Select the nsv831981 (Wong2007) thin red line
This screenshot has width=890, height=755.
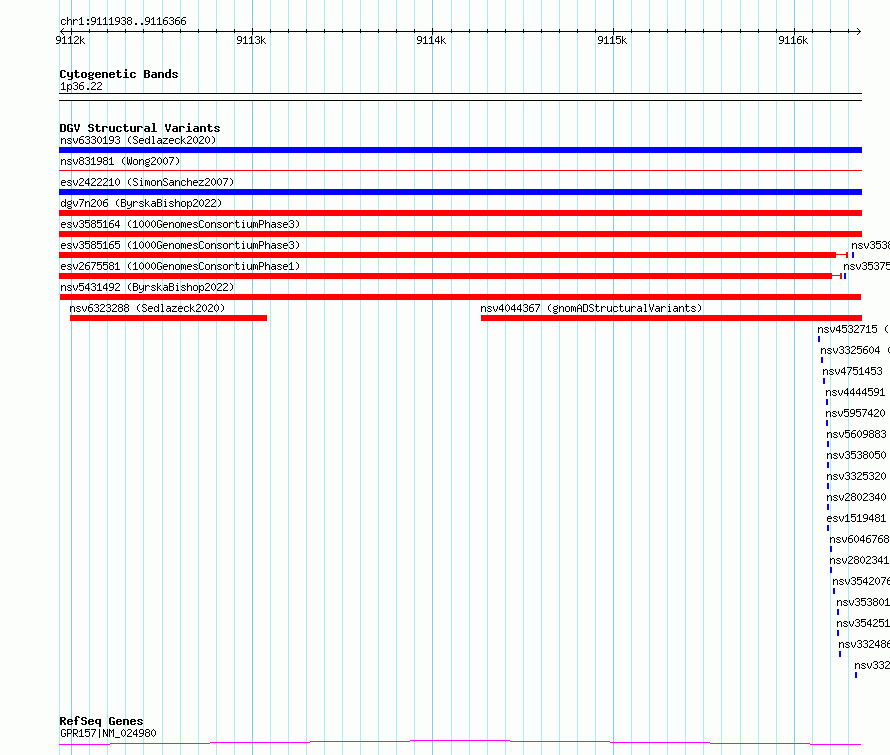[460, 170]
